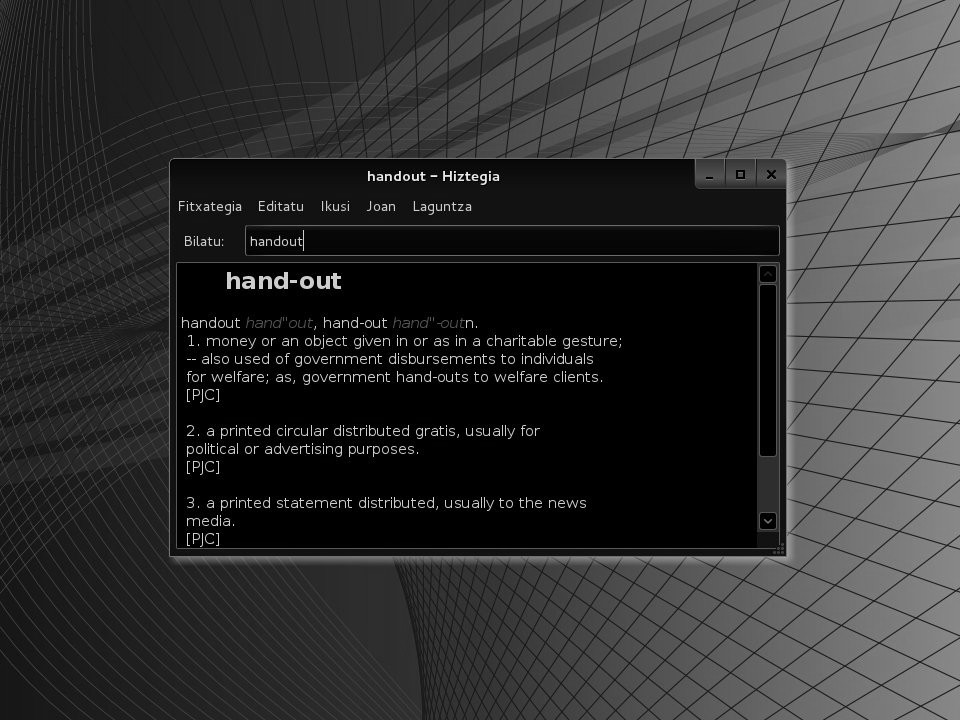Image resolution: width=960 pixels, height=720 pixels.
Task: Open the Fitxategia menu
Action: point(209,206)
